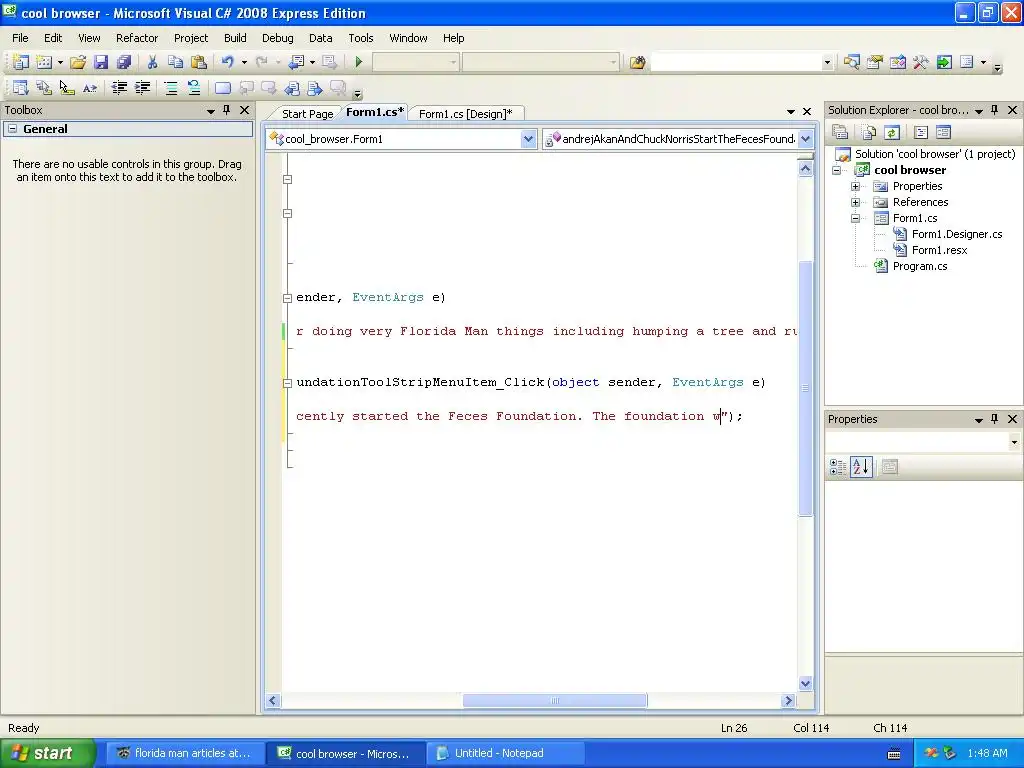This screenshot has height=768, width=1024.
Task: Click View Code icon in Solution Explorer
Action: (x=921, y=133)
